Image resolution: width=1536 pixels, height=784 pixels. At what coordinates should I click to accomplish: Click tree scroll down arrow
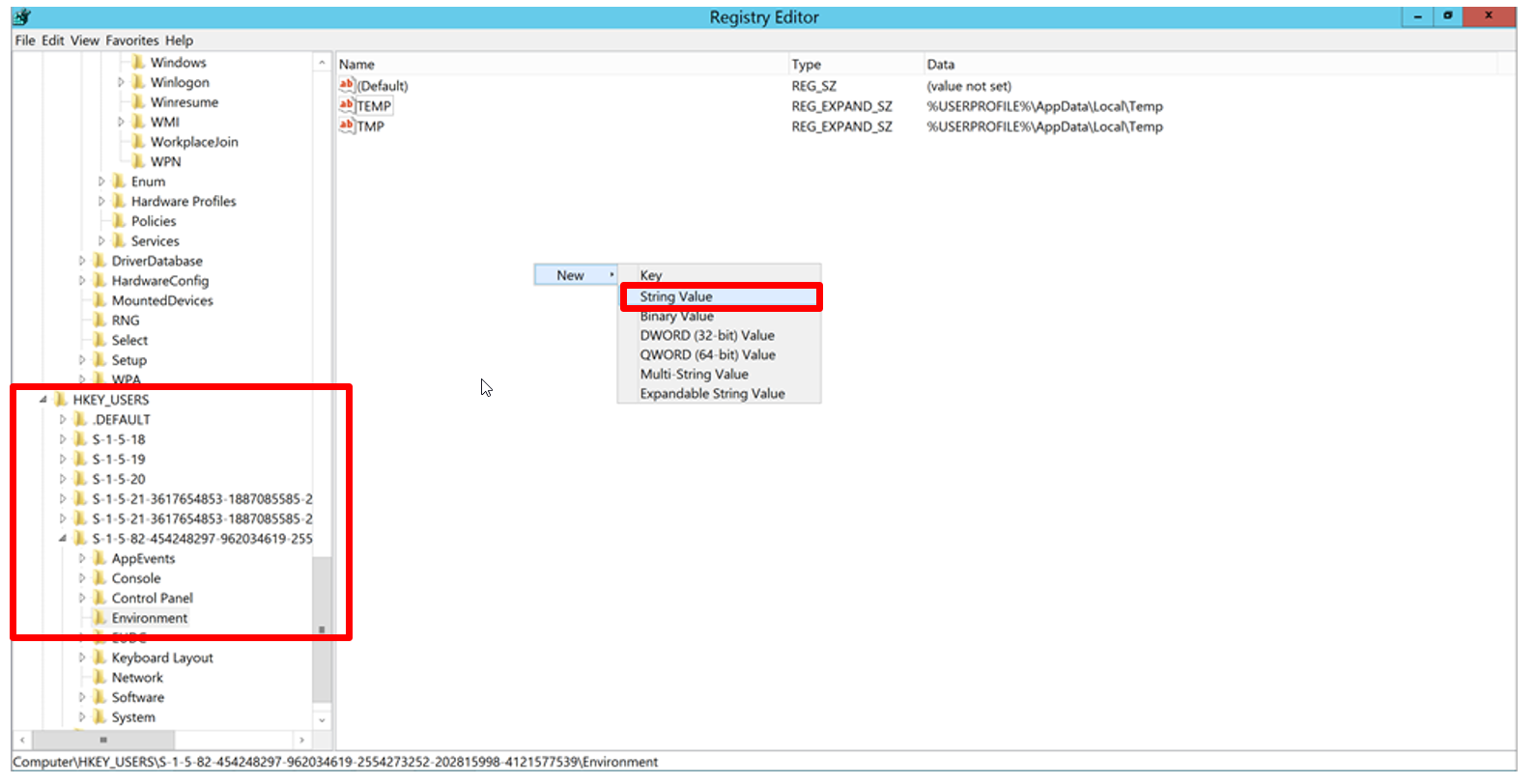pos(322,720)
